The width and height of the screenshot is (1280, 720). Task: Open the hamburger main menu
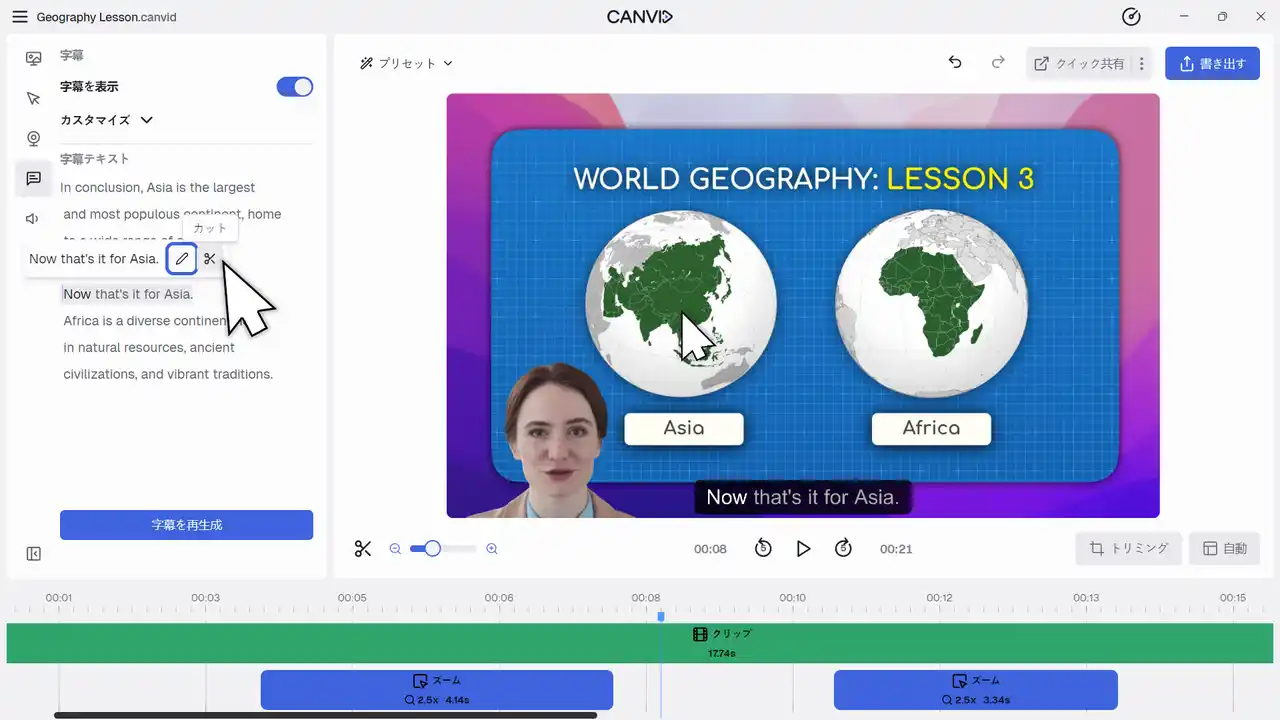click(20, 17)
